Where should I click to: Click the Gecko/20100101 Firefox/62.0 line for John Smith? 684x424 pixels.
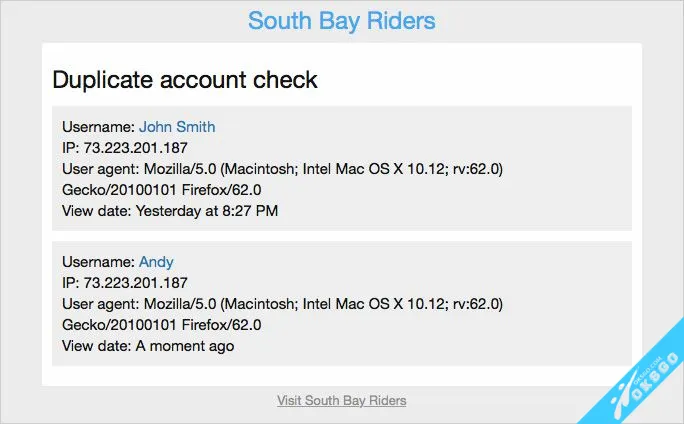pyautogui.click(x=161, y=190)
